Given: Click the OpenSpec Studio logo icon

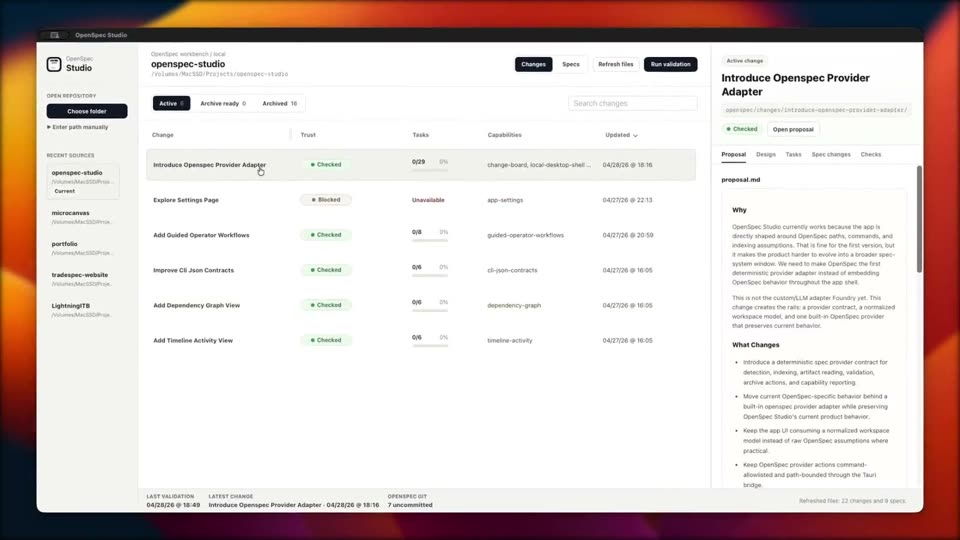Looking at the screenshot, I should coord(54,64).
